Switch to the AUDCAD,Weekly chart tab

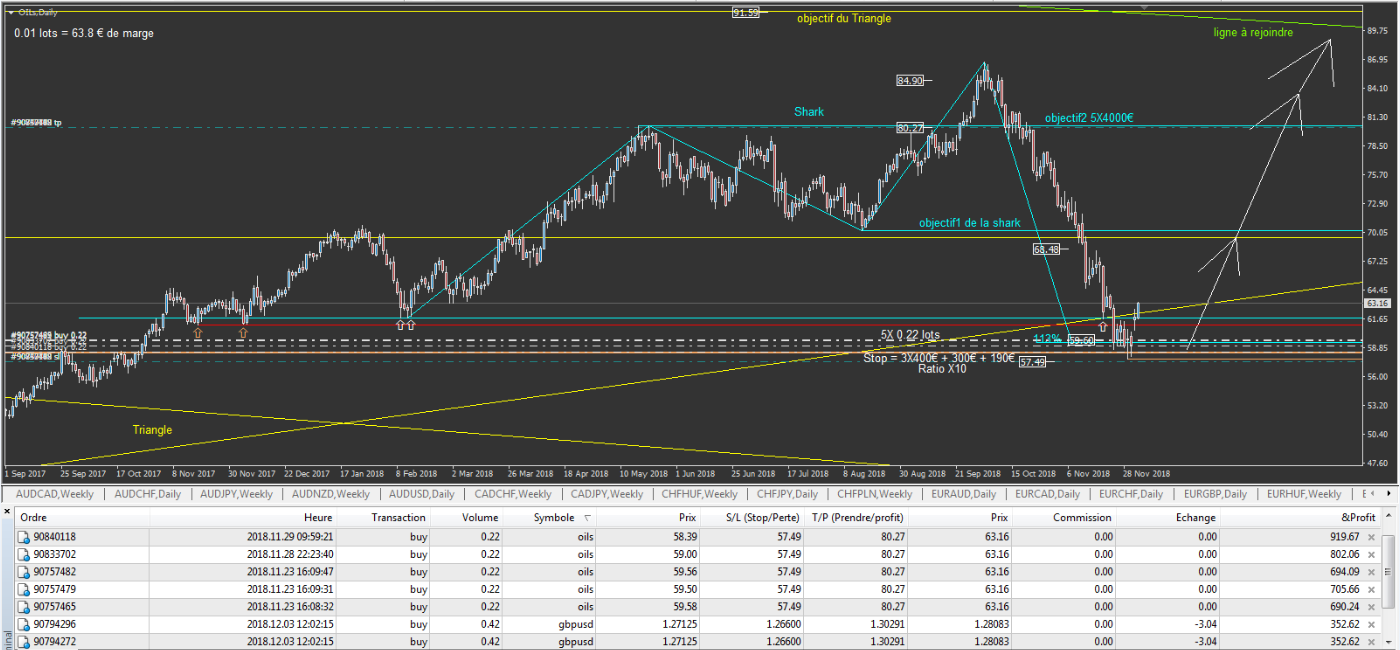pyautogui.click(x=49, y=494)
